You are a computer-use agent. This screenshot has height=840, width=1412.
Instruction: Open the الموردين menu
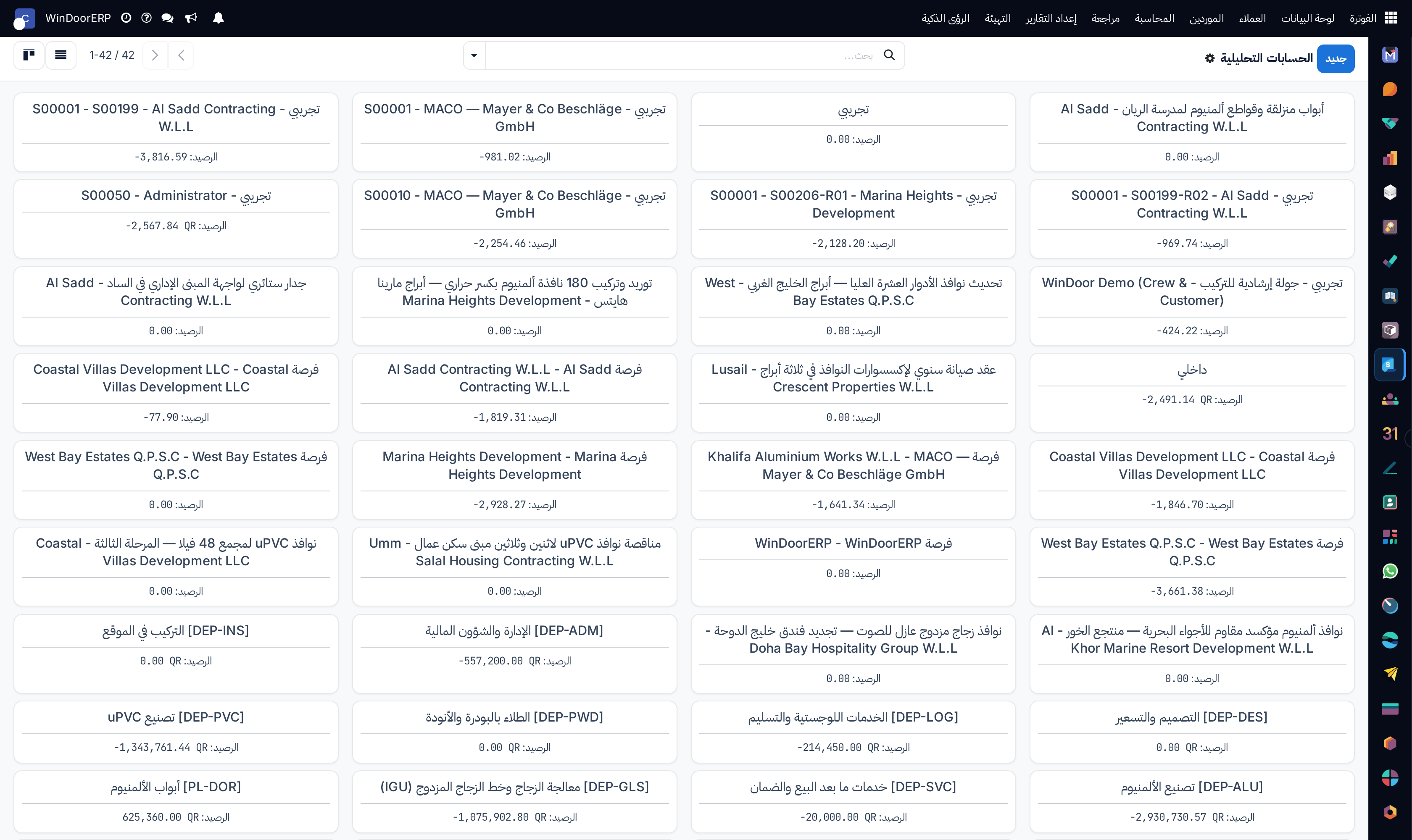point(1207,18)
